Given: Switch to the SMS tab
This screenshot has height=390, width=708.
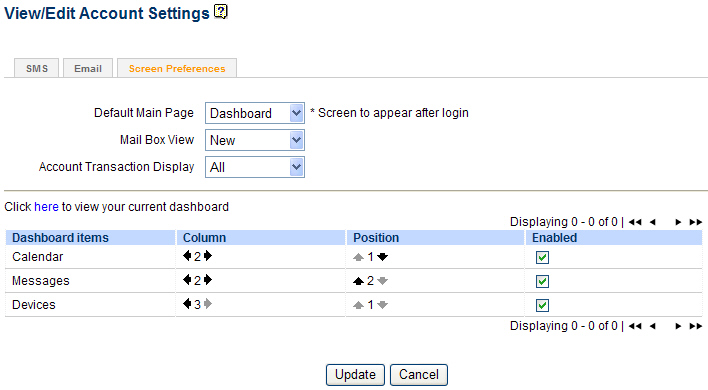Looking at the screenshot, I should (37, 68).
